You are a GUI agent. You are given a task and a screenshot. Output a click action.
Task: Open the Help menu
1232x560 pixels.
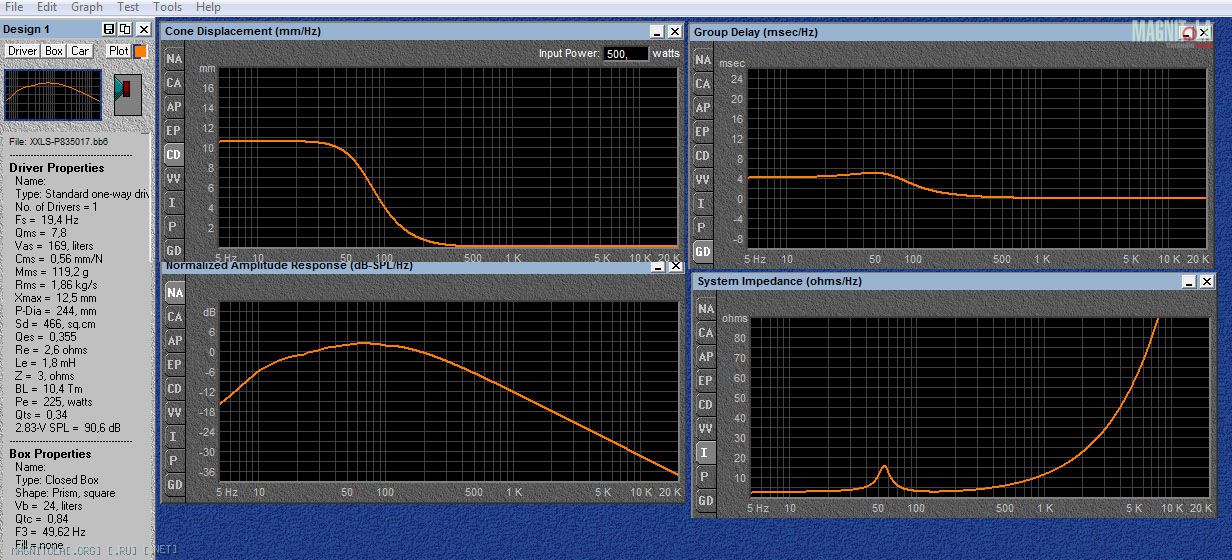pyautogui.click(x=208, y=7)
